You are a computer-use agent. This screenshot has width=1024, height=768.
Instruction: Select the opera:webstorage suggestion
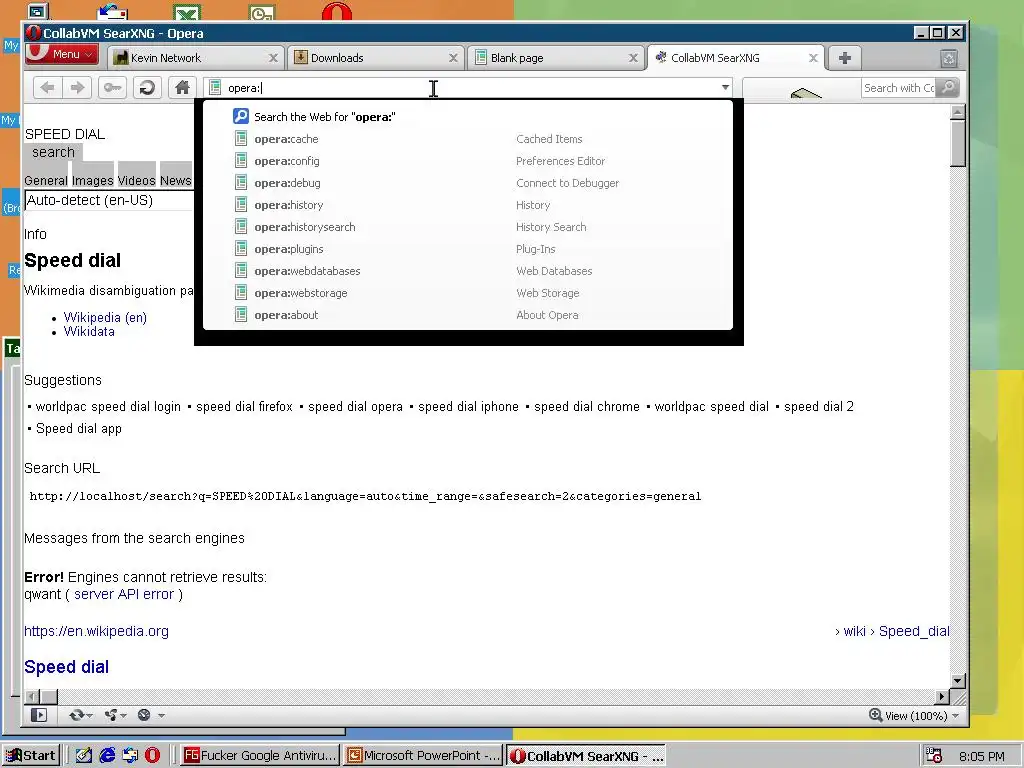click(468, 293)
